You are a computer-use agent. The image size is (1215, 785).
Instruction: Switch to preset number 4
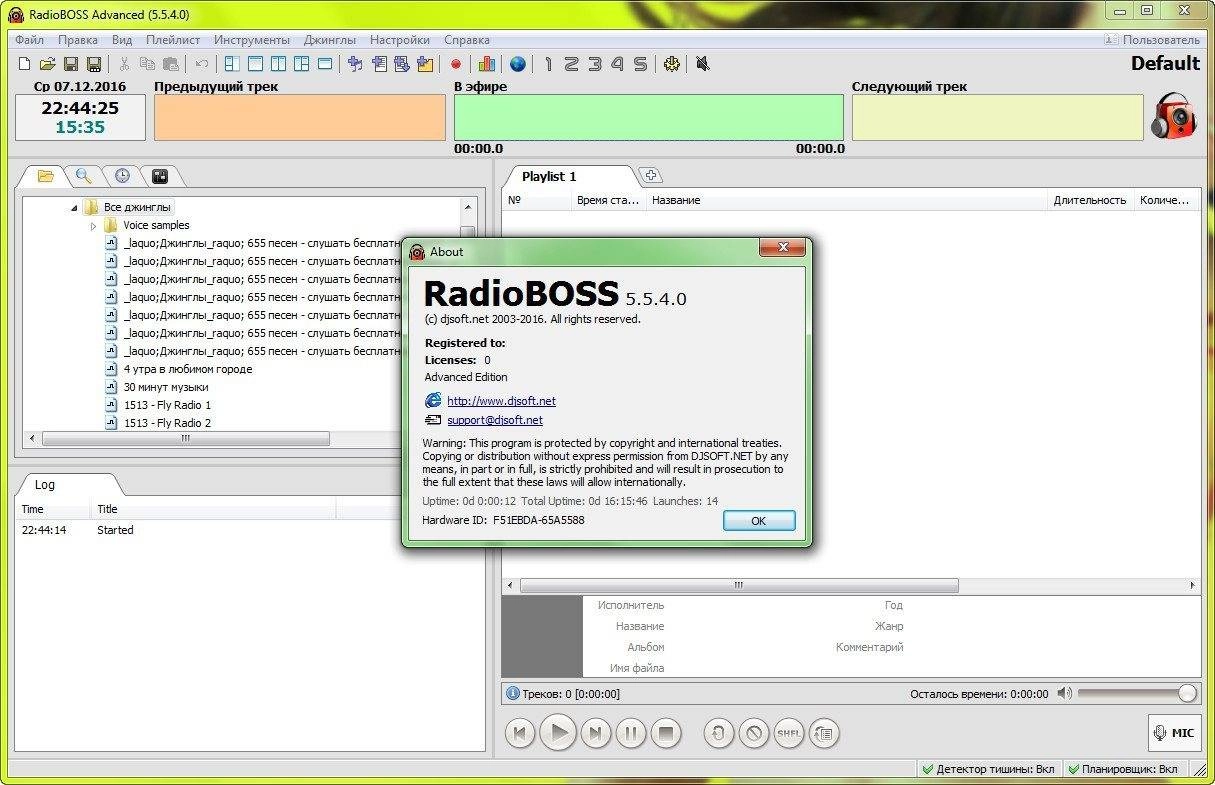[617, 64]
